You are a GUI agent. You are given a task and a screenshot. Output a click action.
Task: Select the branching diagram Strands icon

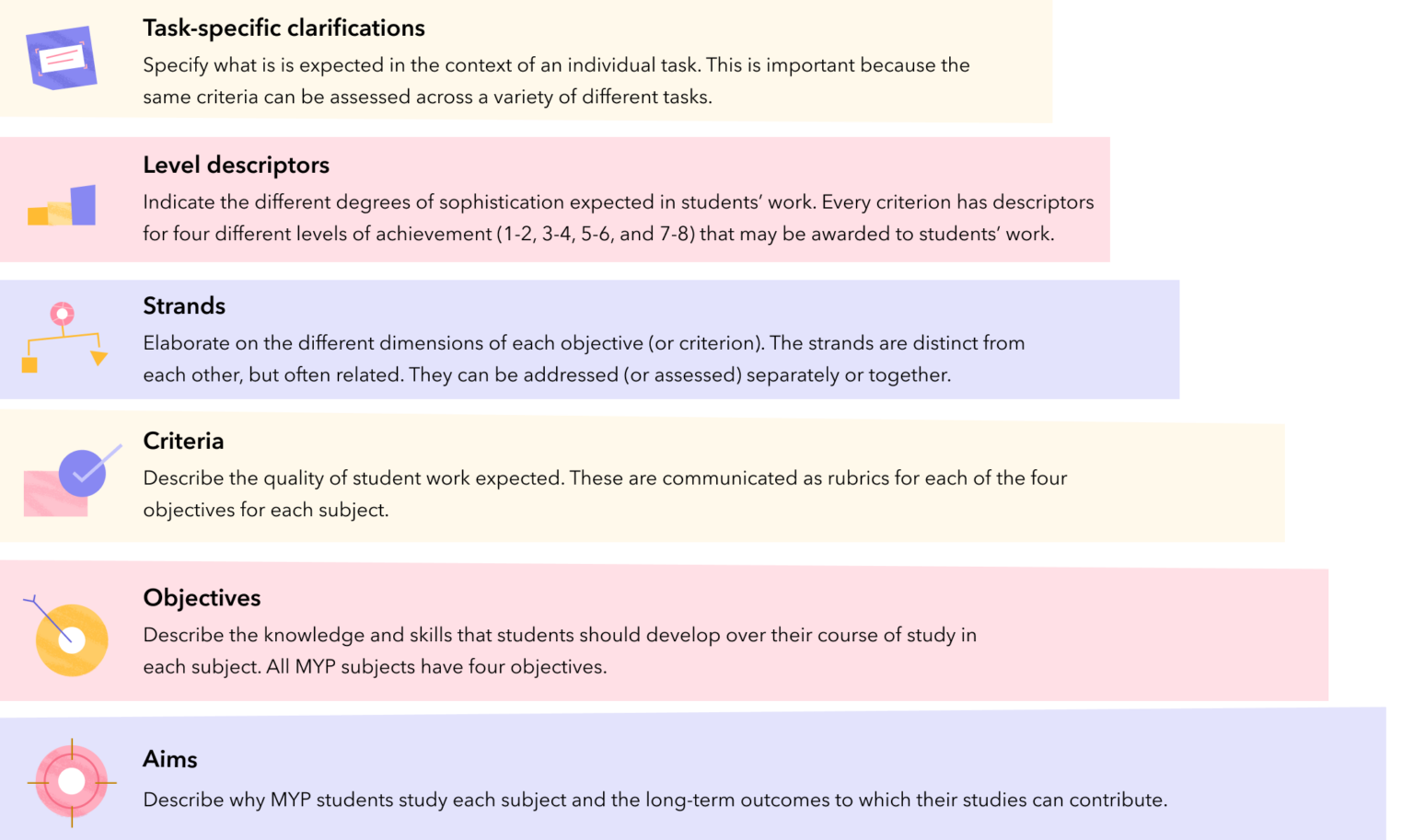pos(64,338)
